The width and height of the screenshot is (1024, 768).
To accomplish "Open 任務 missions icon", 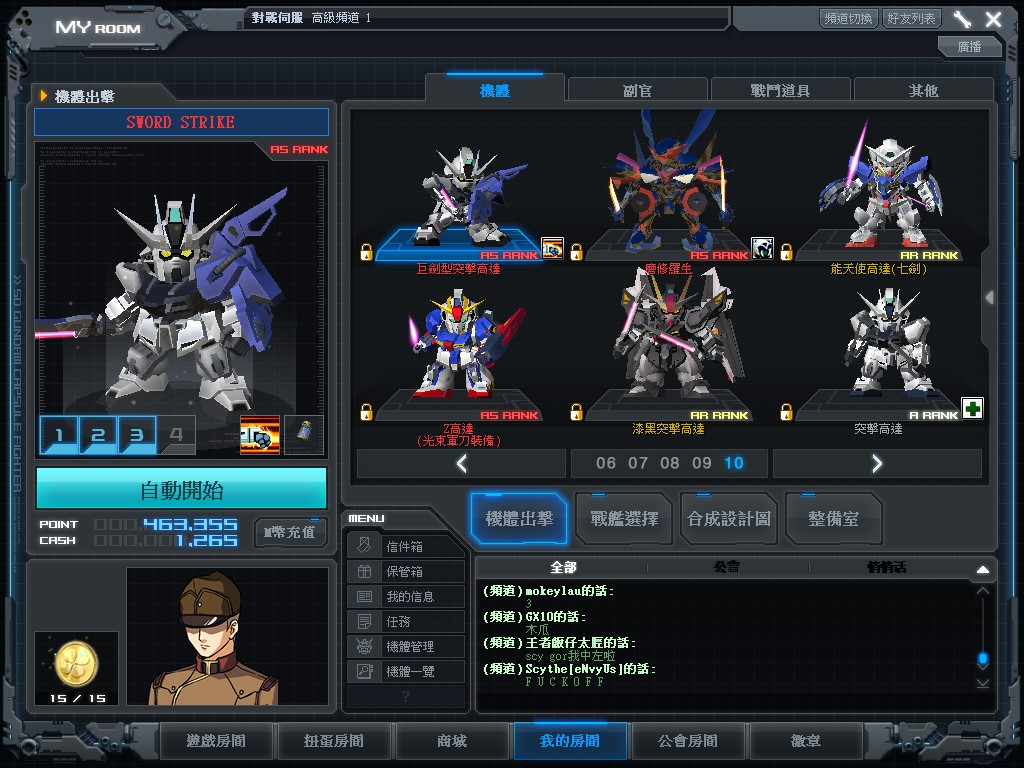I will 364,621.
